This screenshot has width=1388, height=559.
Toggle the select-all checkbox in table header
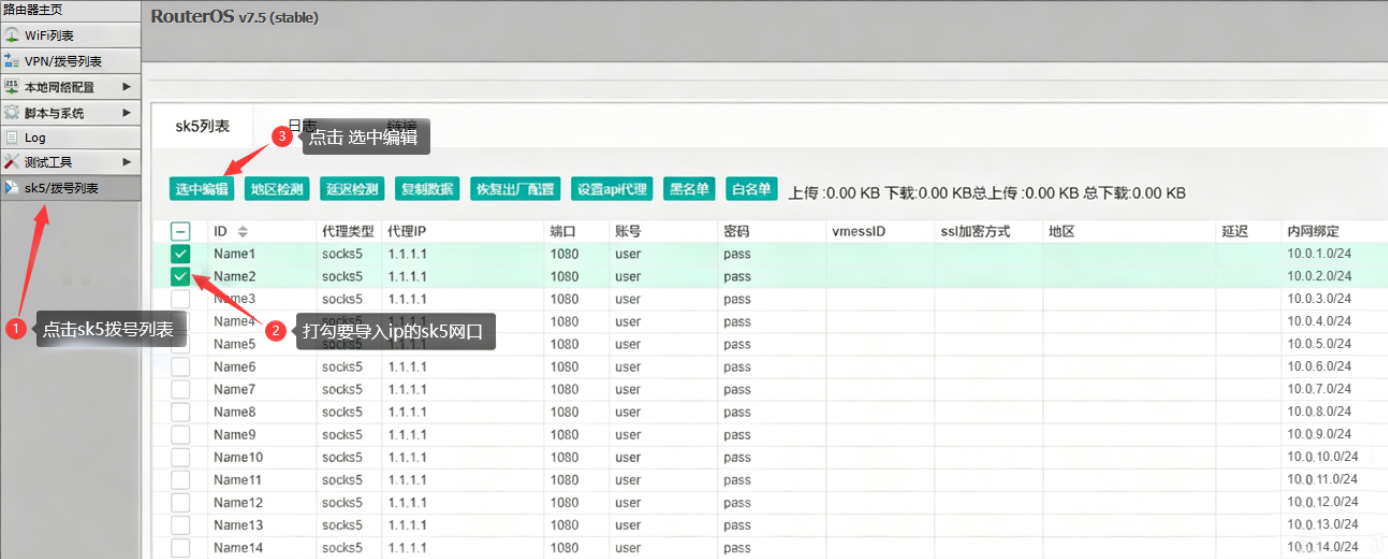(x=180, y=232)
